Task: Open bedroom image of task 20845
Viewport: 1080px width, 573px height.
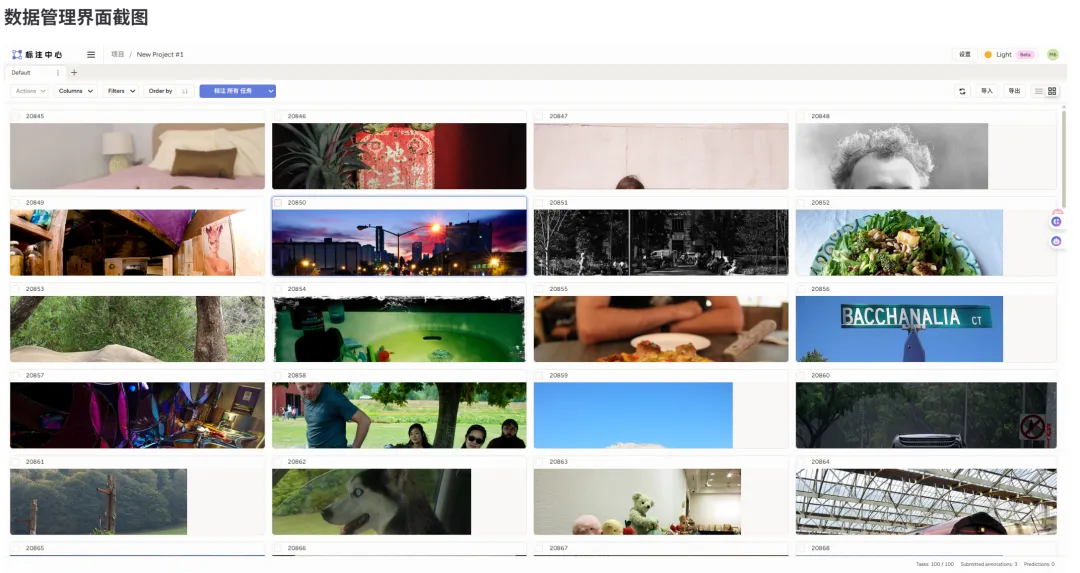Action: (137, 156)
